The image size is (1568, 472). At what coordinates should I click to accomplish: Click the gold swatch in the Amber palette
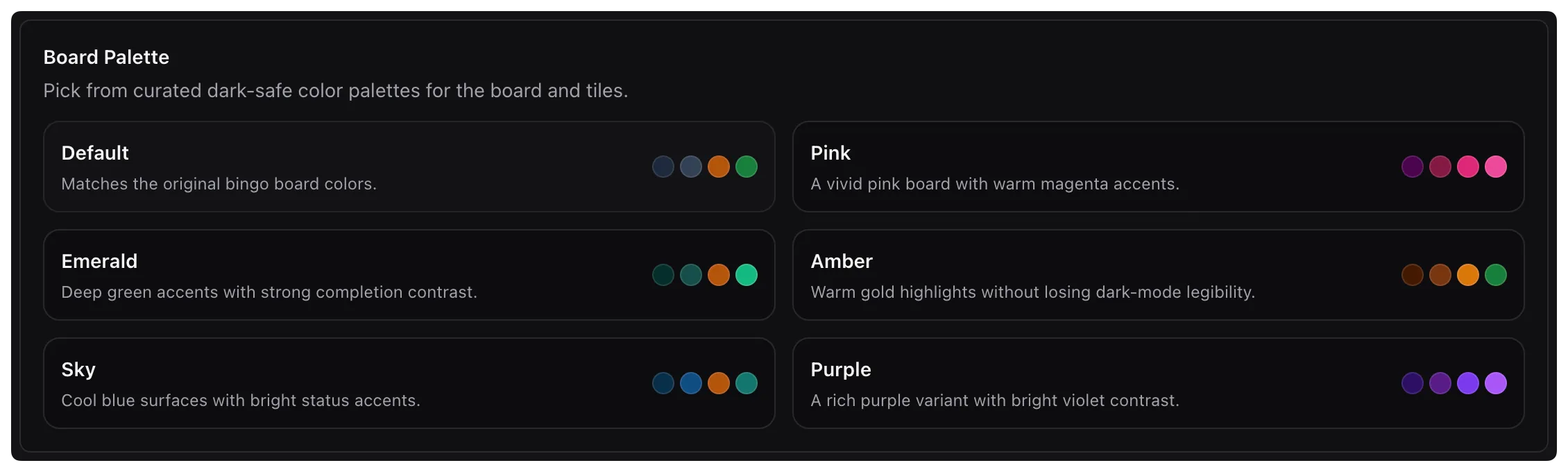point(1469,275)
